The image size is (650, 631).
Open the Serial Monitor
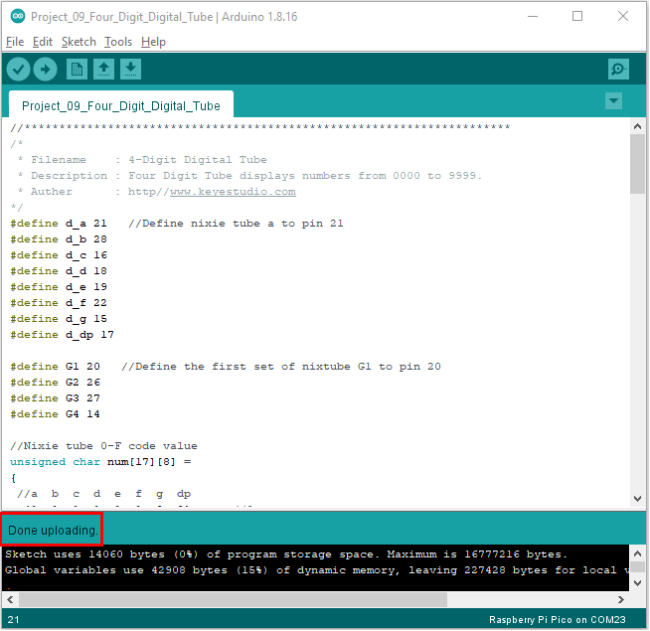[x=618, y=69]
